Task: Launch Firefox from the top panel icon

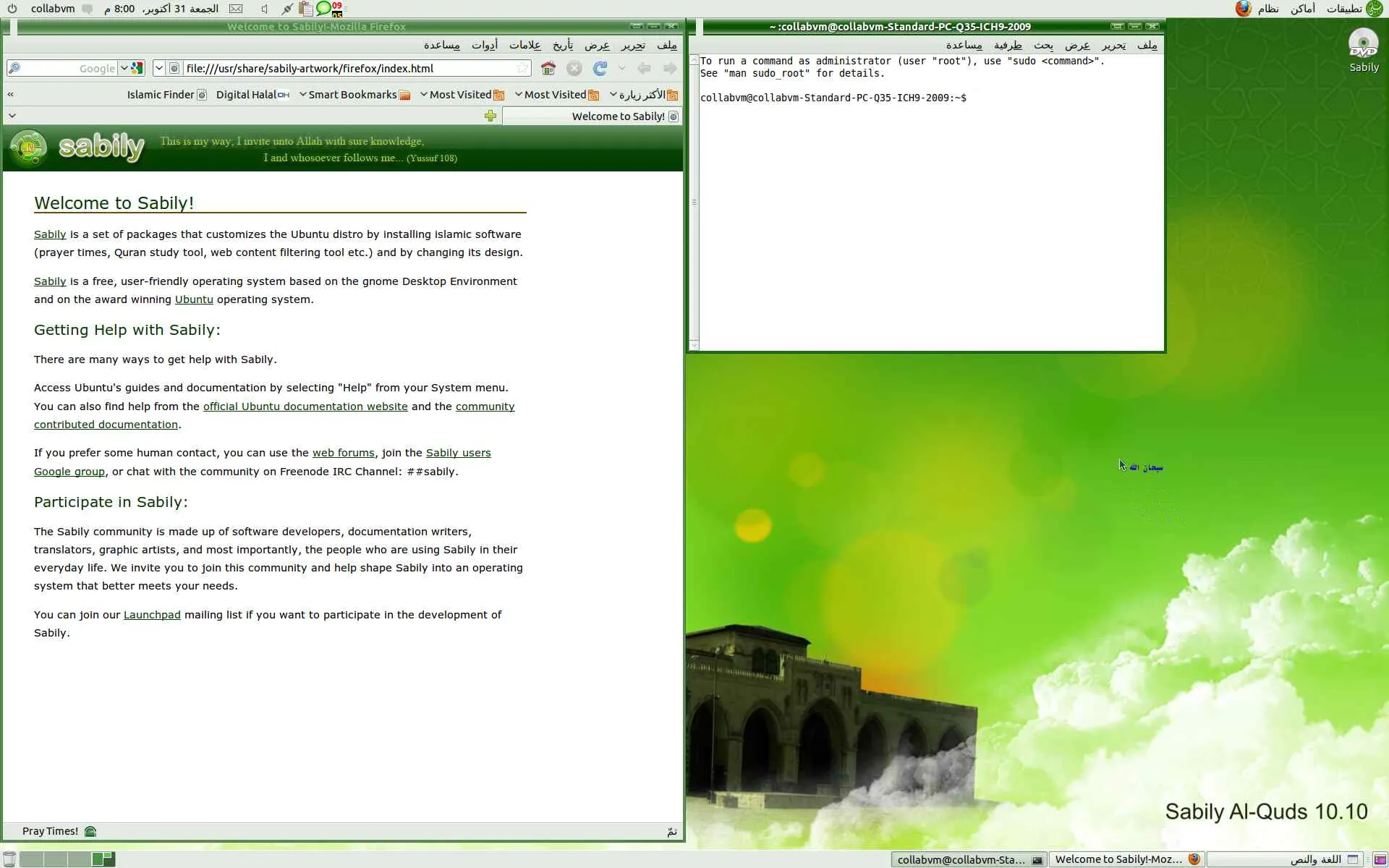Action: pyautogui.click(x=1243, y=9)
